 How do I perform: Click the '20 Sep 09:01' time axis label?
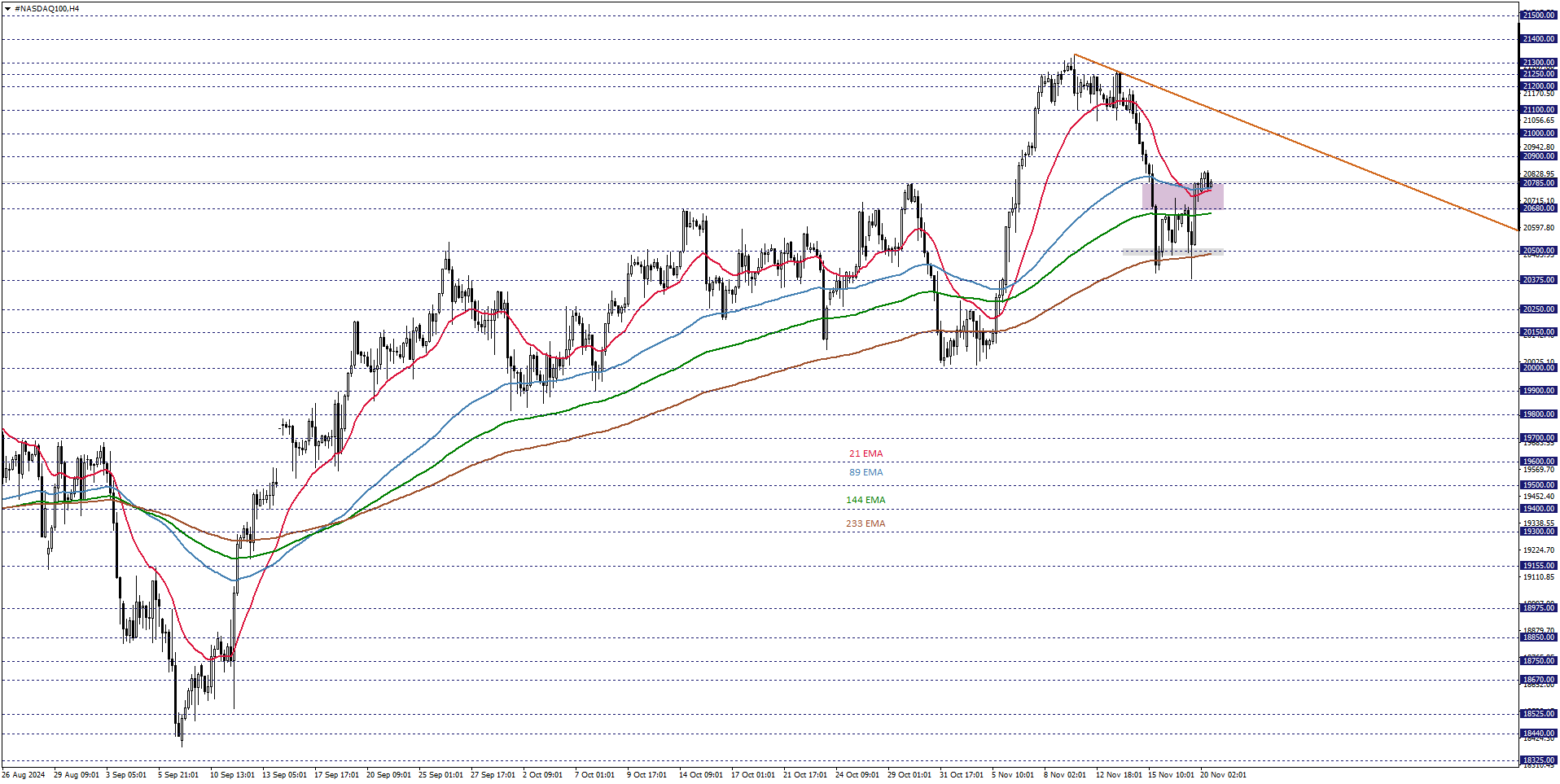(388, 775)
